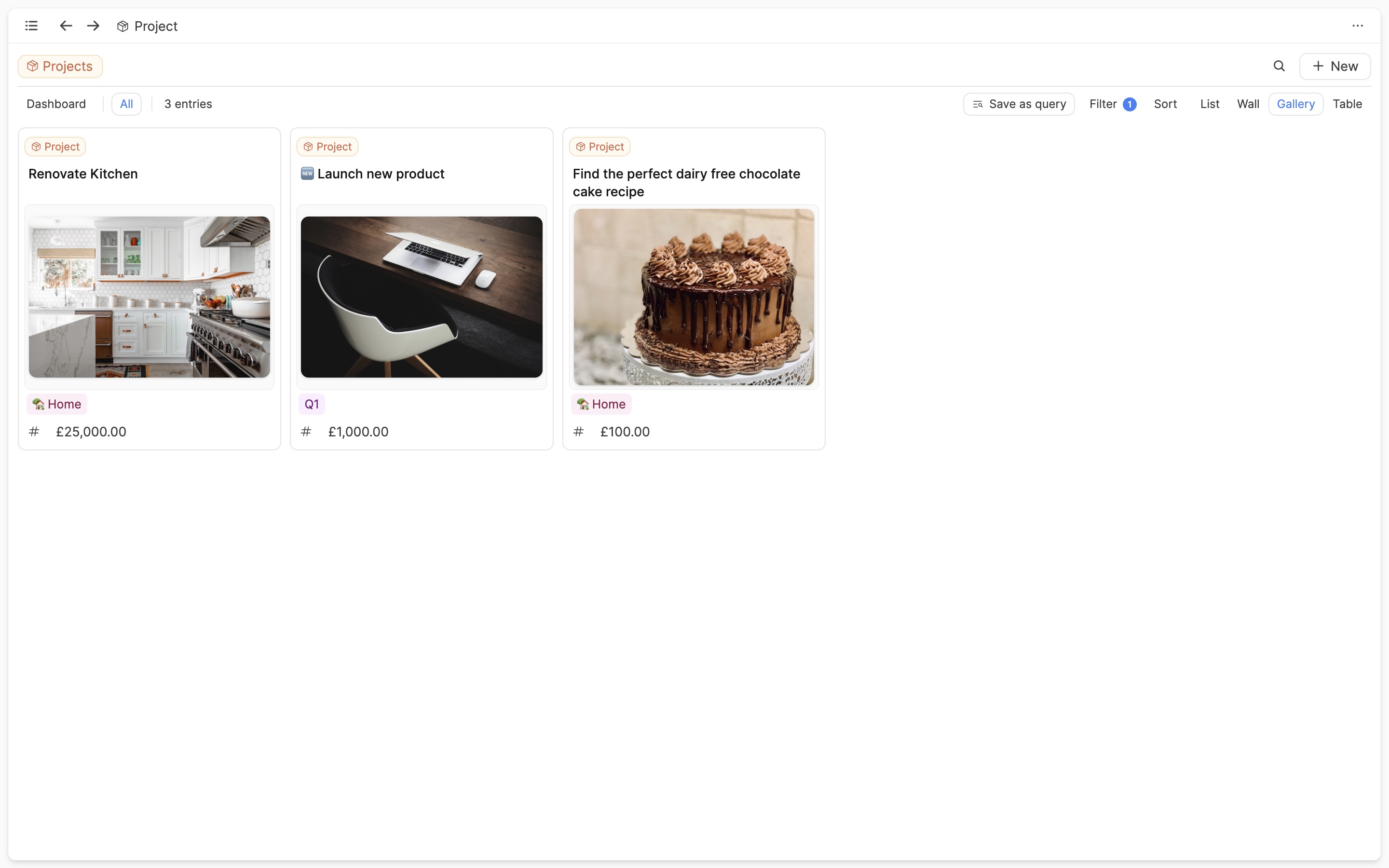Click the Save as query icon
This screenshot has height=868, width=1389.
pos(978,104)
